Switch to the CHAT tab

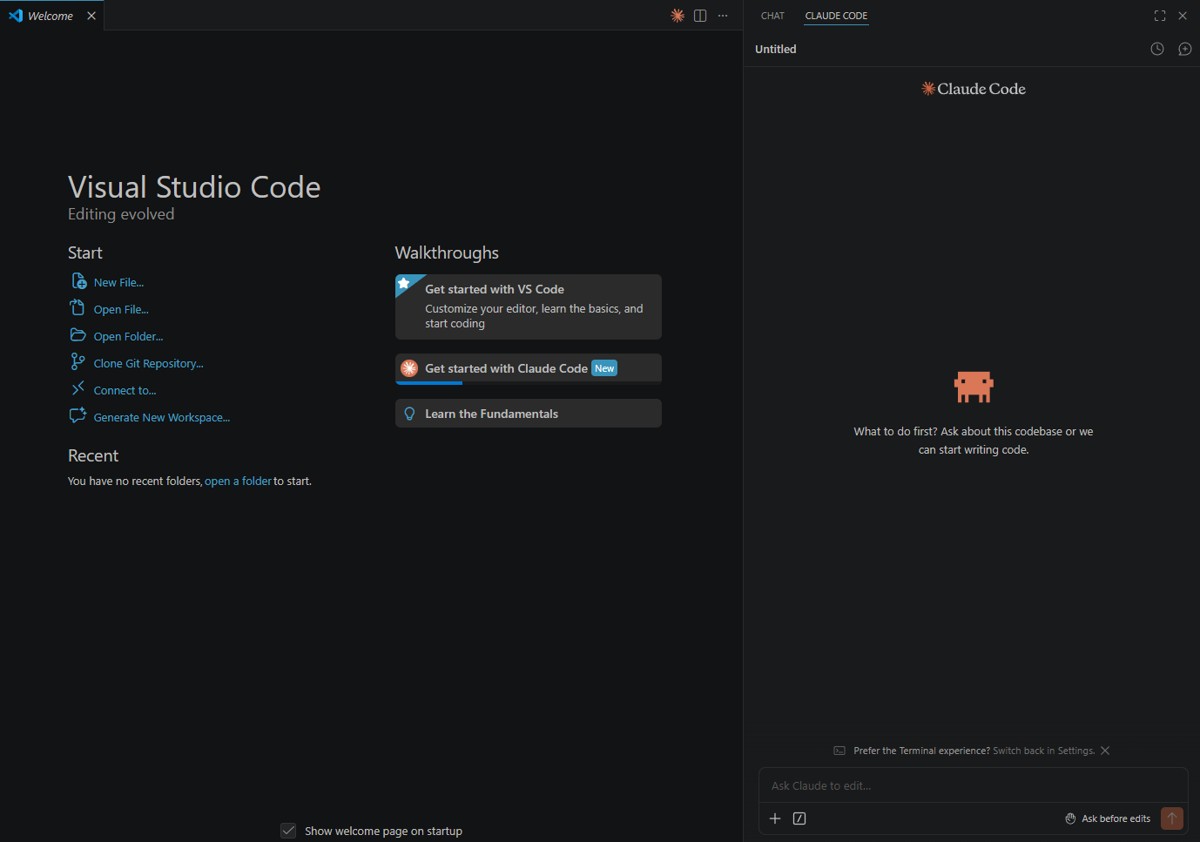[773, 16]
